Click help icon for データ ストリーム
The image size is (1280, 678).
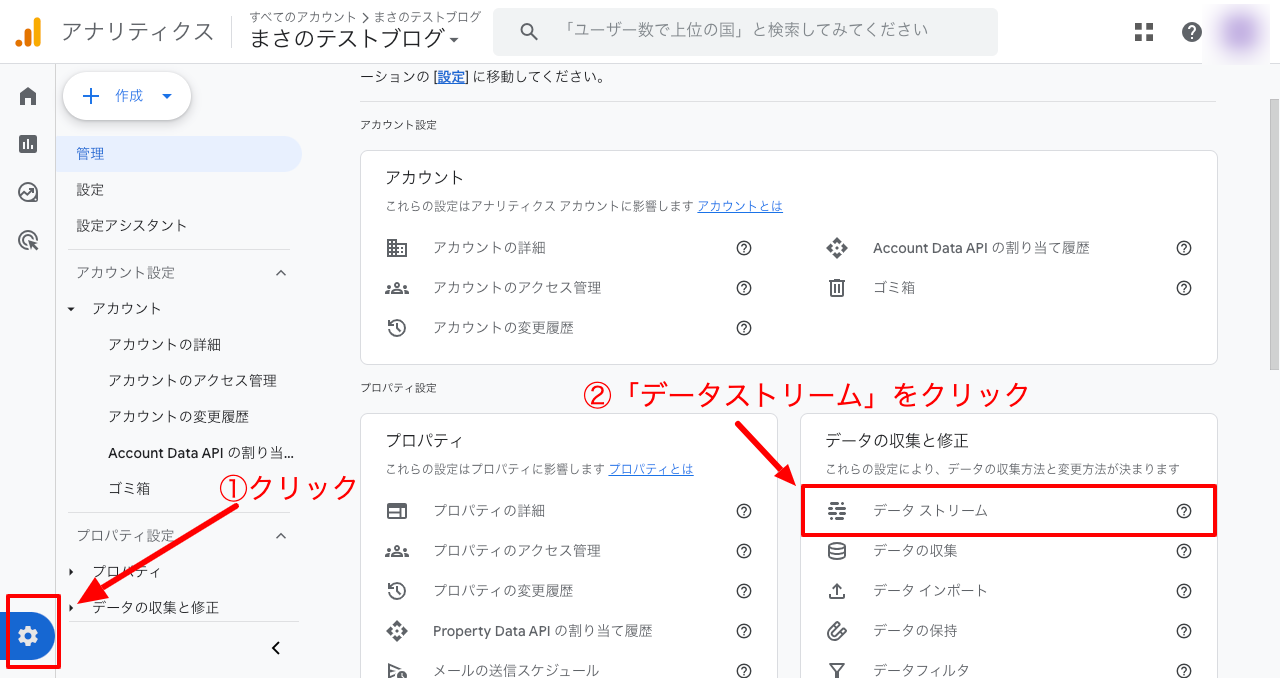coord(1184,511)
